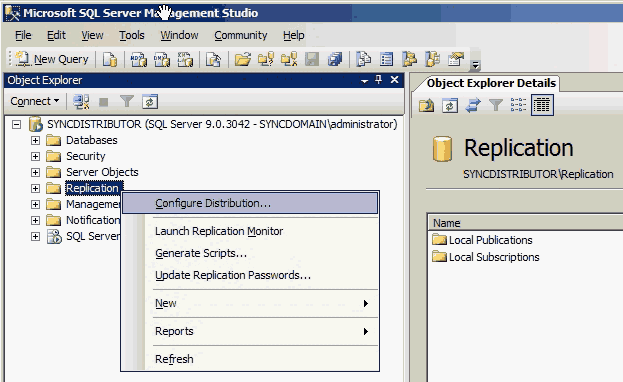The width and height of the screenshot is (623, 382).
Task: Open the Window menu
Action: click(179, 35)
